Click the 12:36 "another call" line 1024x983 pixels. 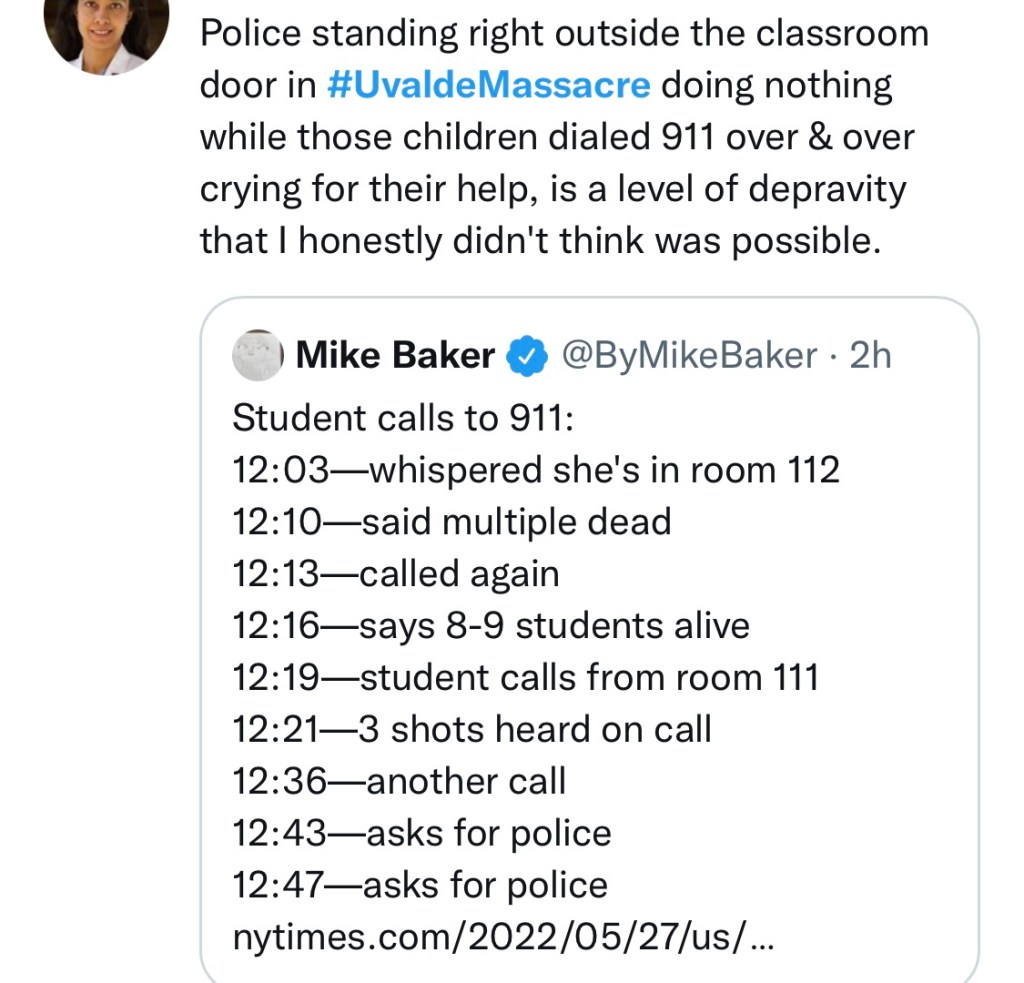pos(398,782)
